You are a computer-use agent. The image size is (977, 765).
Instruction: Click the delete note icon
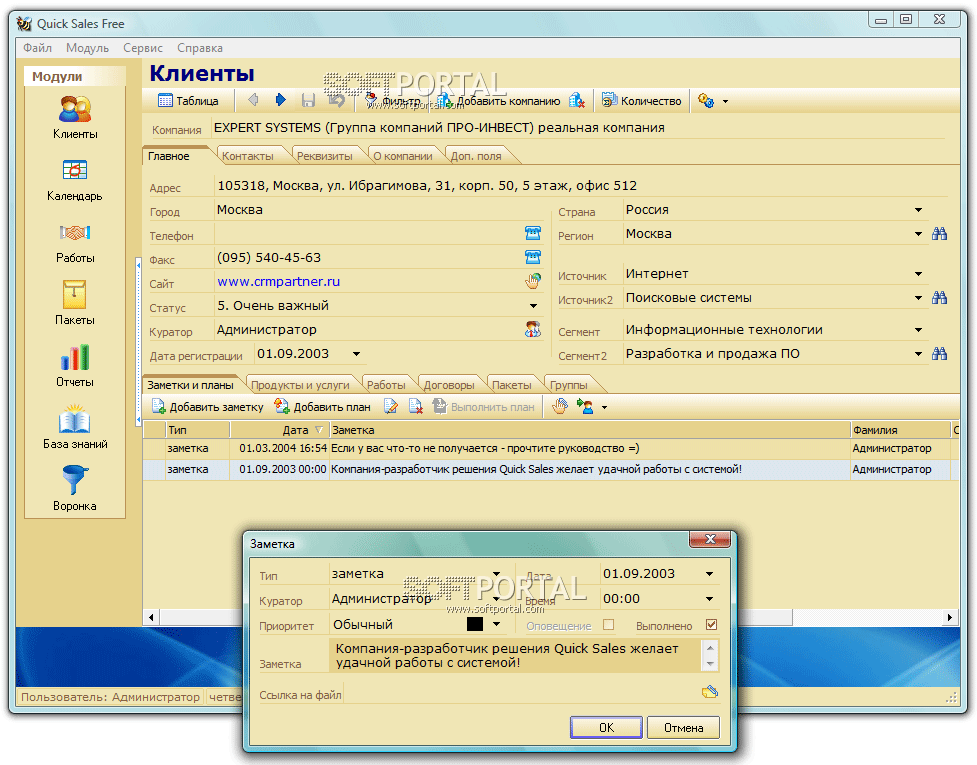[x=416, y=407]
